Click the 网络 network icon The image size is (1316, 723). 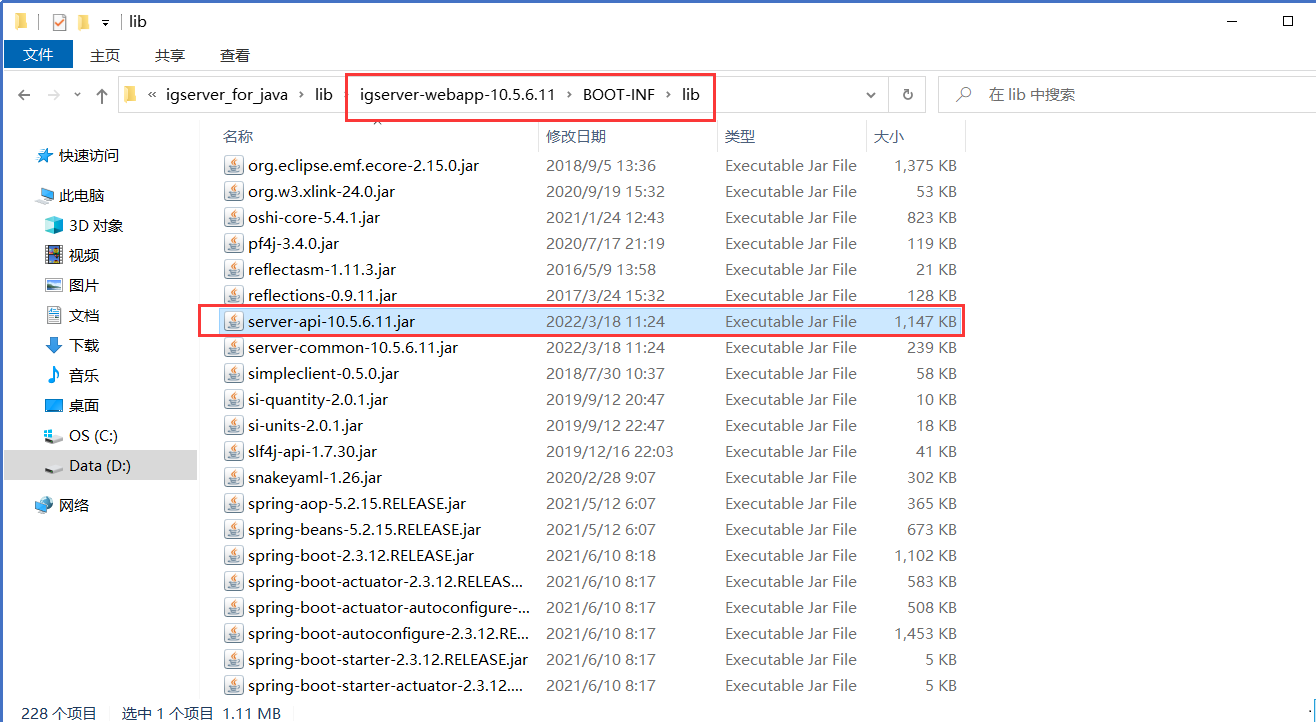click(44, 505)
